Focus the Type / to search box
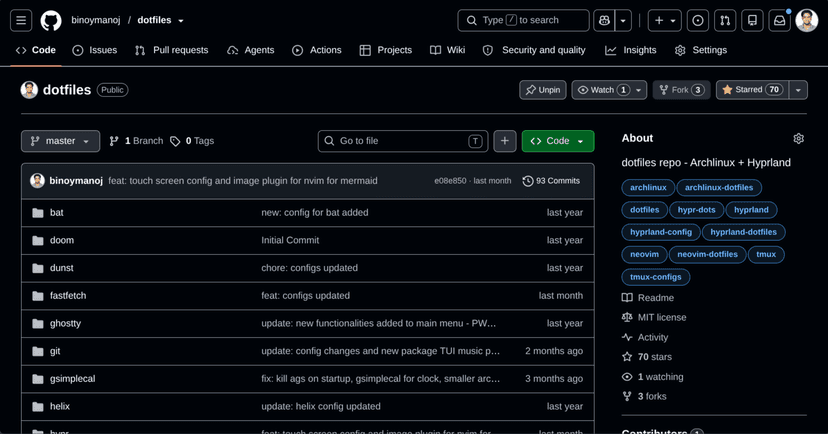828x434 pixels. (x=523, y=21)
